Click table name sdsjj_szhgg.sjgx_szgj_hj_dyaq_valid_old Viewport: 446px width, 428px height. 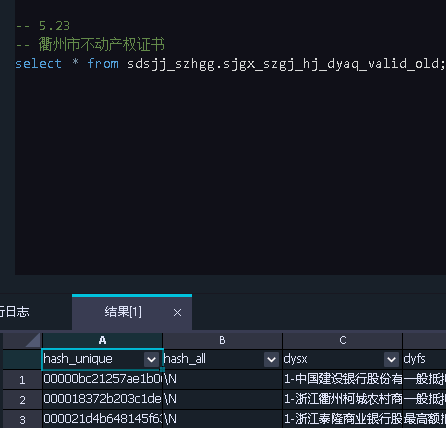[x=283, y=64]
